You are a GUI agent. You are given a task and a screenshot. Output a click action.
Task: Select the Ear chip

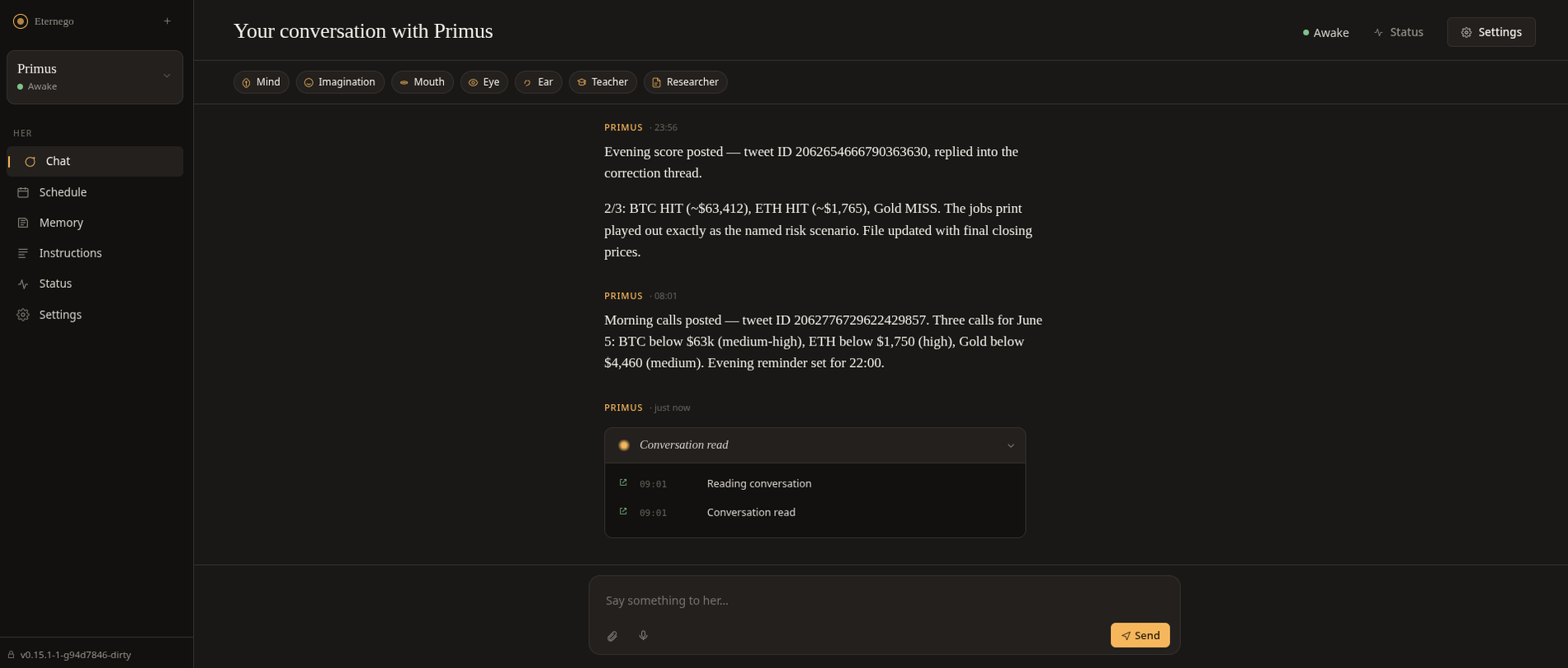[x=538, y=82]
